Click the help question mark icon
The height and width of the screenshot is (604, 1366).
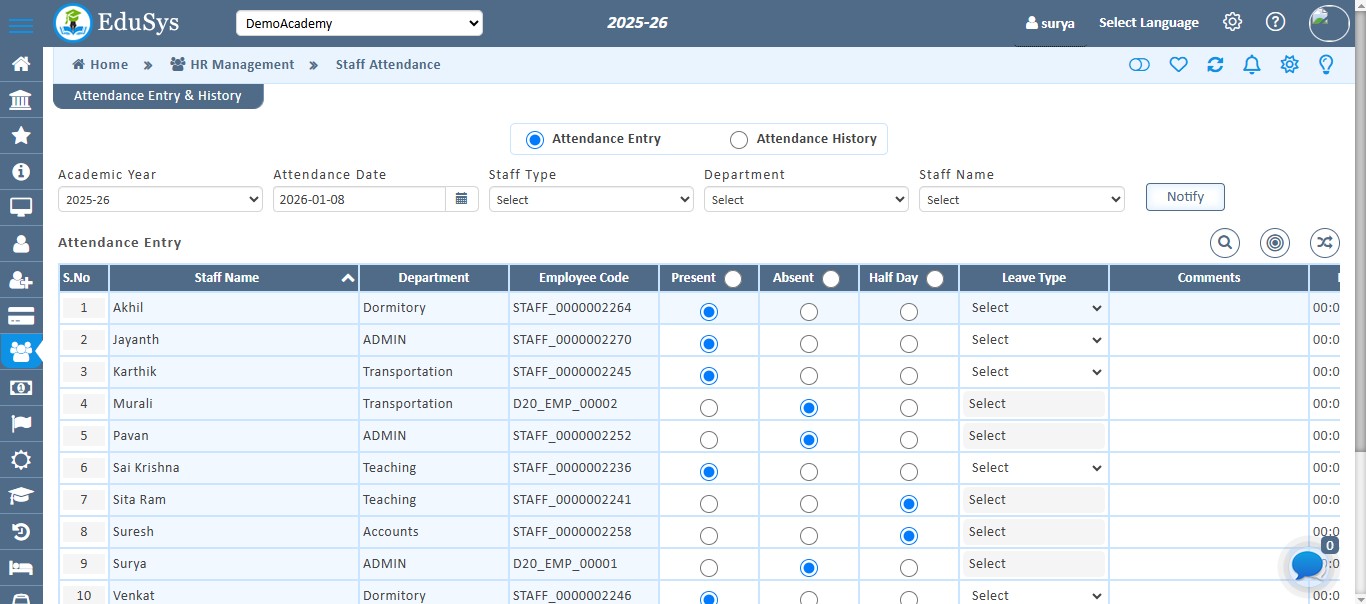pyautogui.click(x=1275, y=22)
